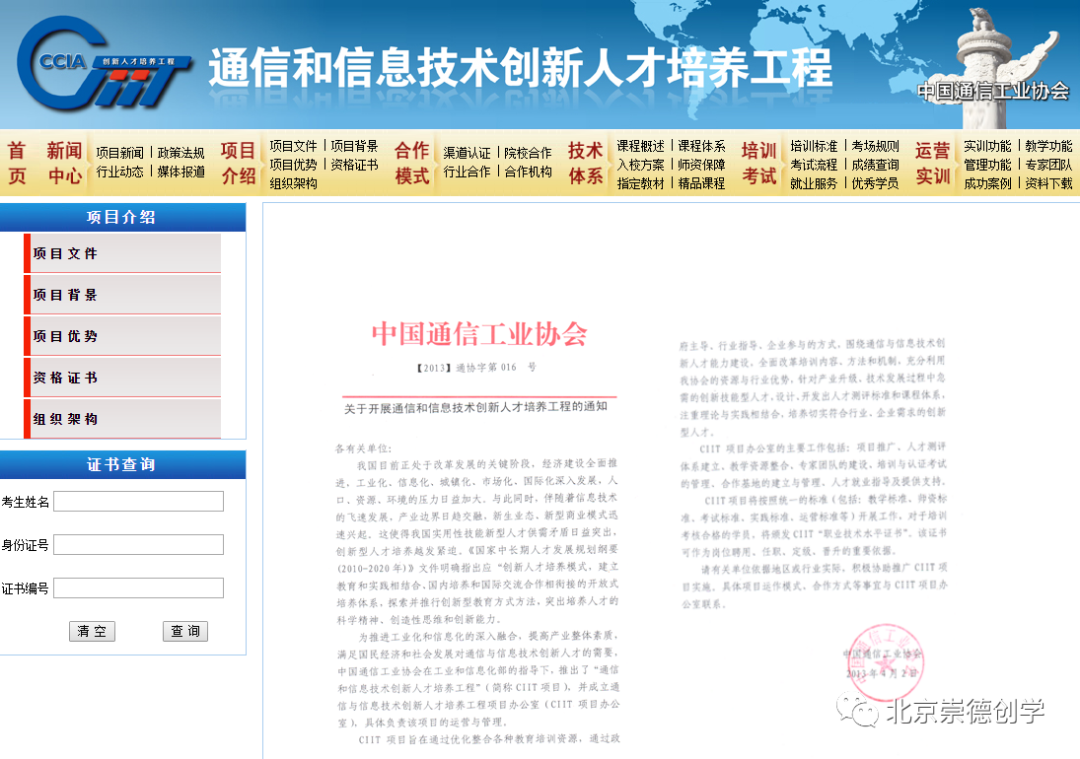Open 培训考试 menu
The height and width of the screenshot is (759, 1080).
pos(759,163)
